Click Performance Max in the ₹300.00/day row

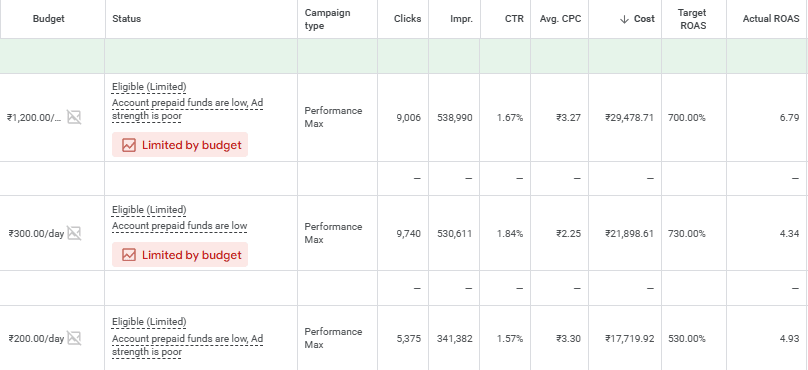point(333,233)
